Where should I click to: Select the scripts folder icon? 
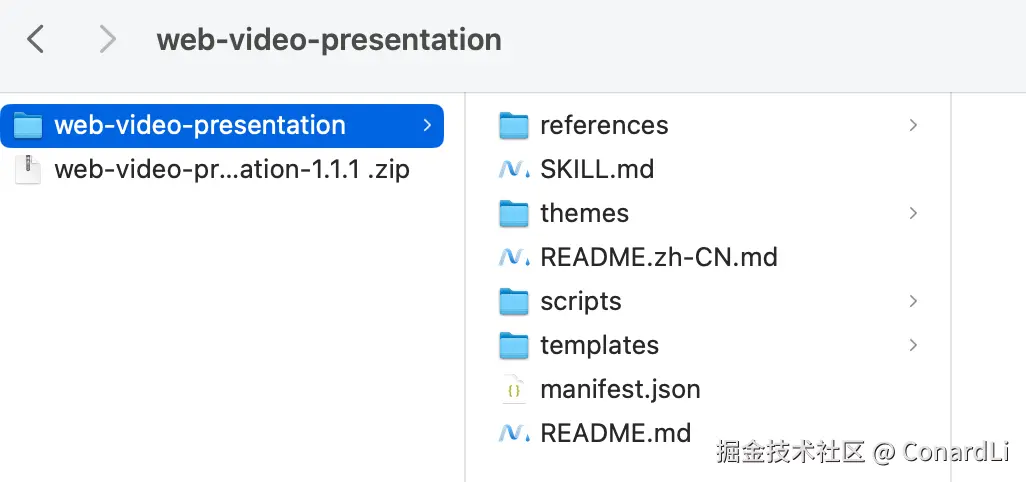tap(514, 301)
